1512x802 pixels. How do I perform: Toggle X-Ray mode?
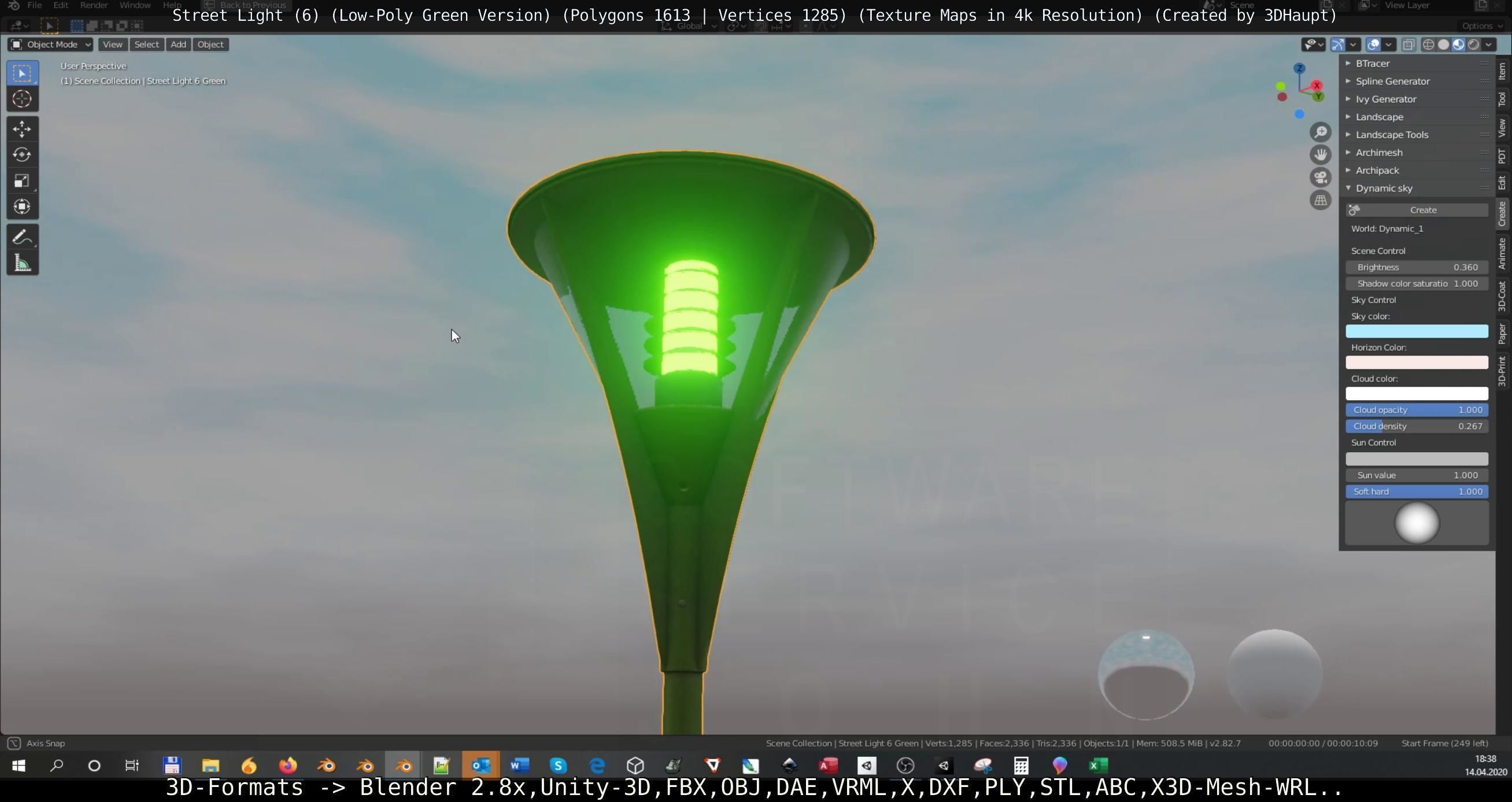coord(1408,45)
